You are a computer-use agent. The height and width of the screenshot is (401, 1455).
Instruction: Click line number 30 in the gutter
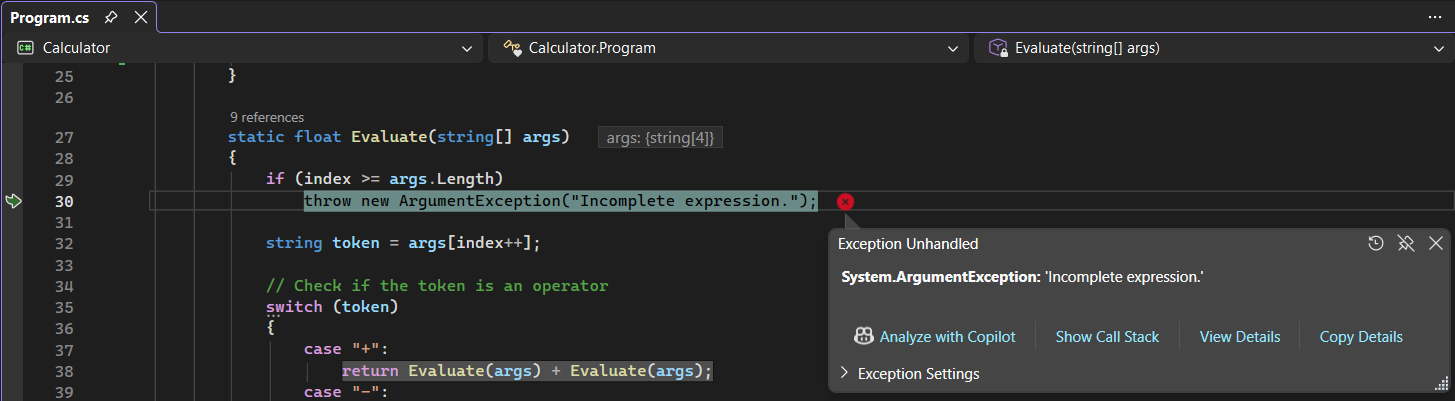[x=63, y=202]
